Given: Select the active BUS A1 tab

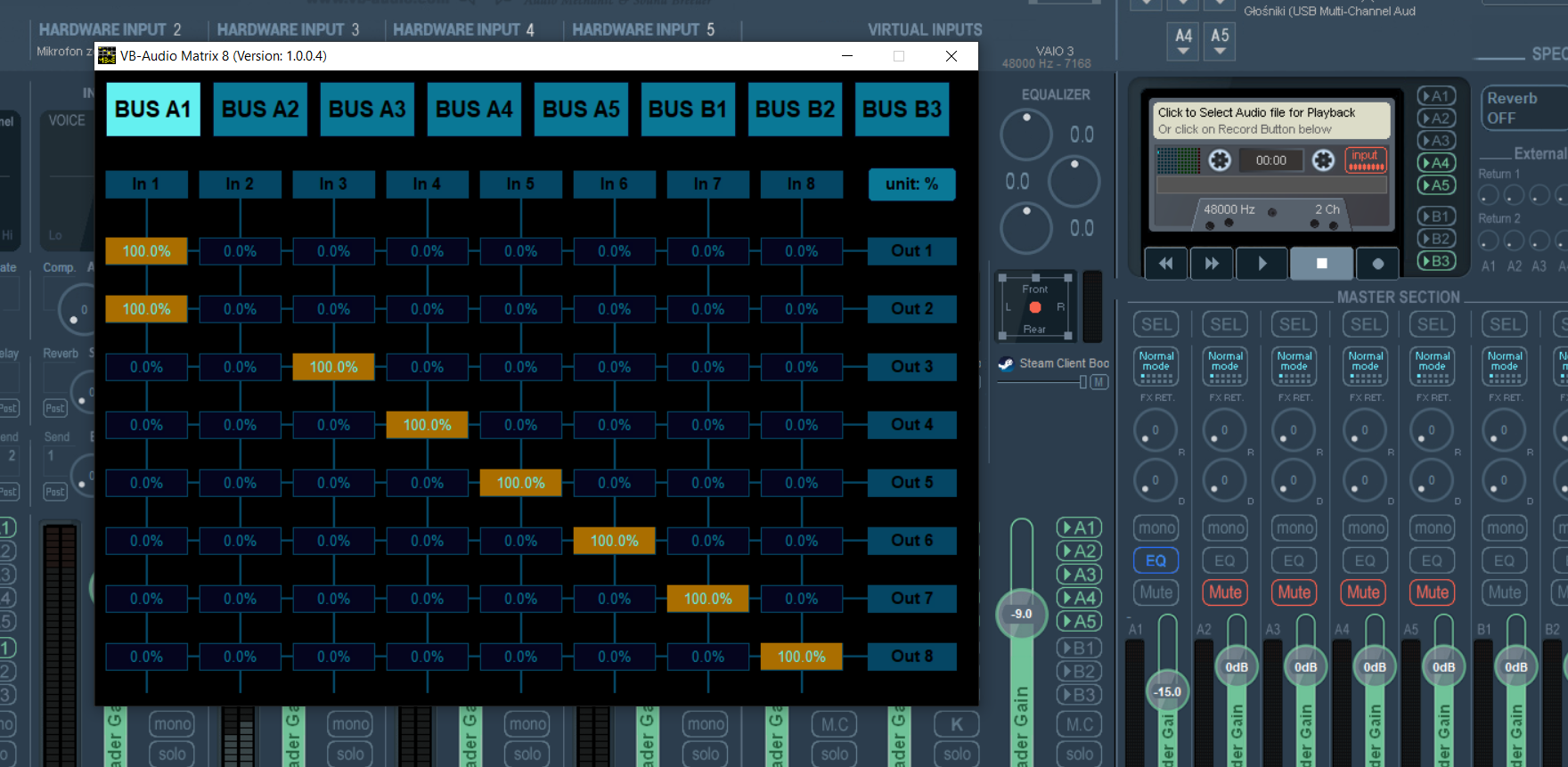Looking at the screenshot, I should tap(153, 110).
